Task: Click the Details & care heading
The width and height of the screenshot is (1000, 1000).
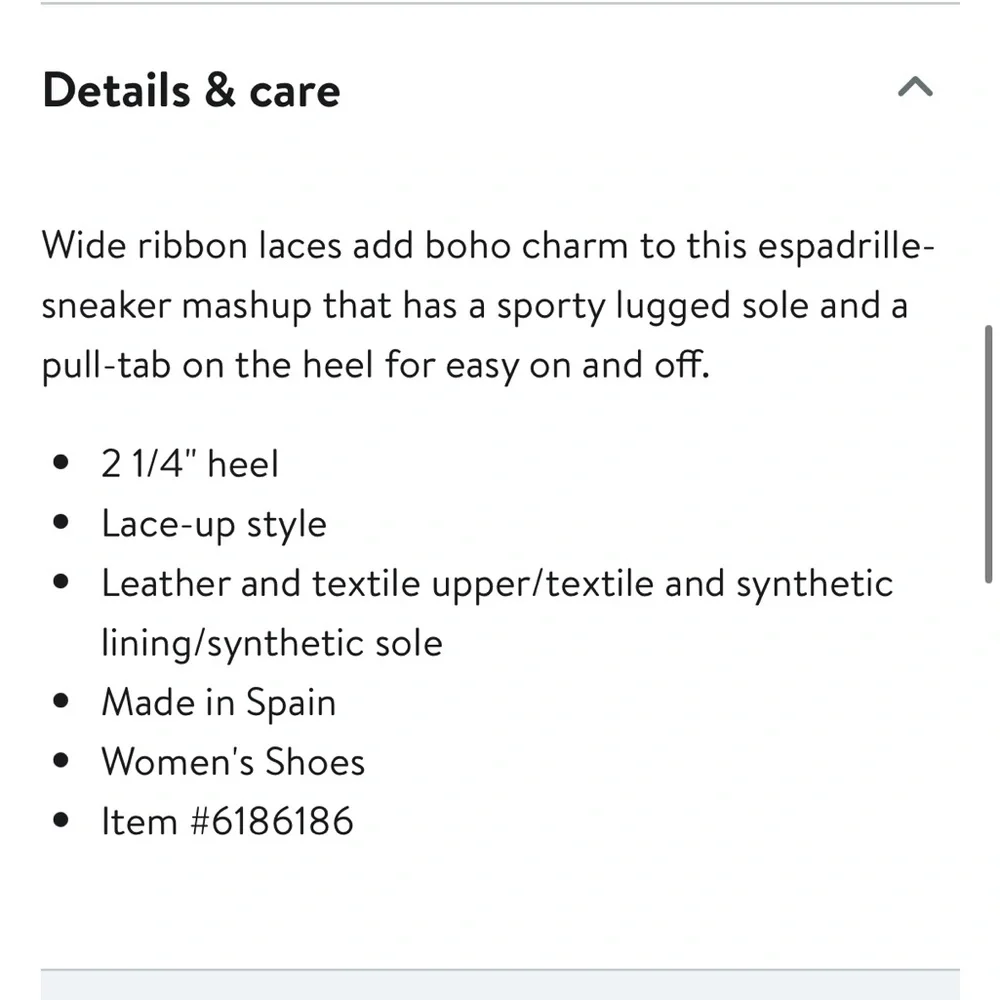Action: pos(191,90)
